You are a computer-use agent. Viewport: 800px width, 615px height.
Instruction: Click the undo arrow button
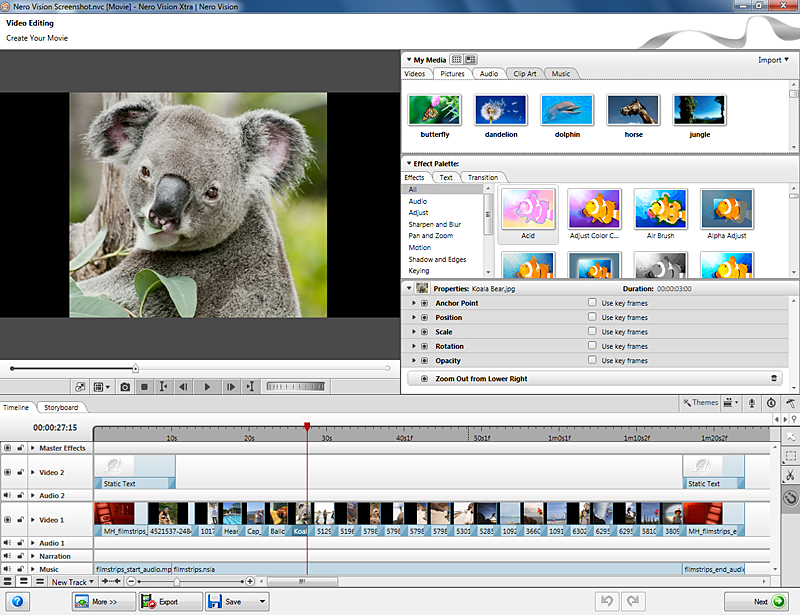(606, 601)
